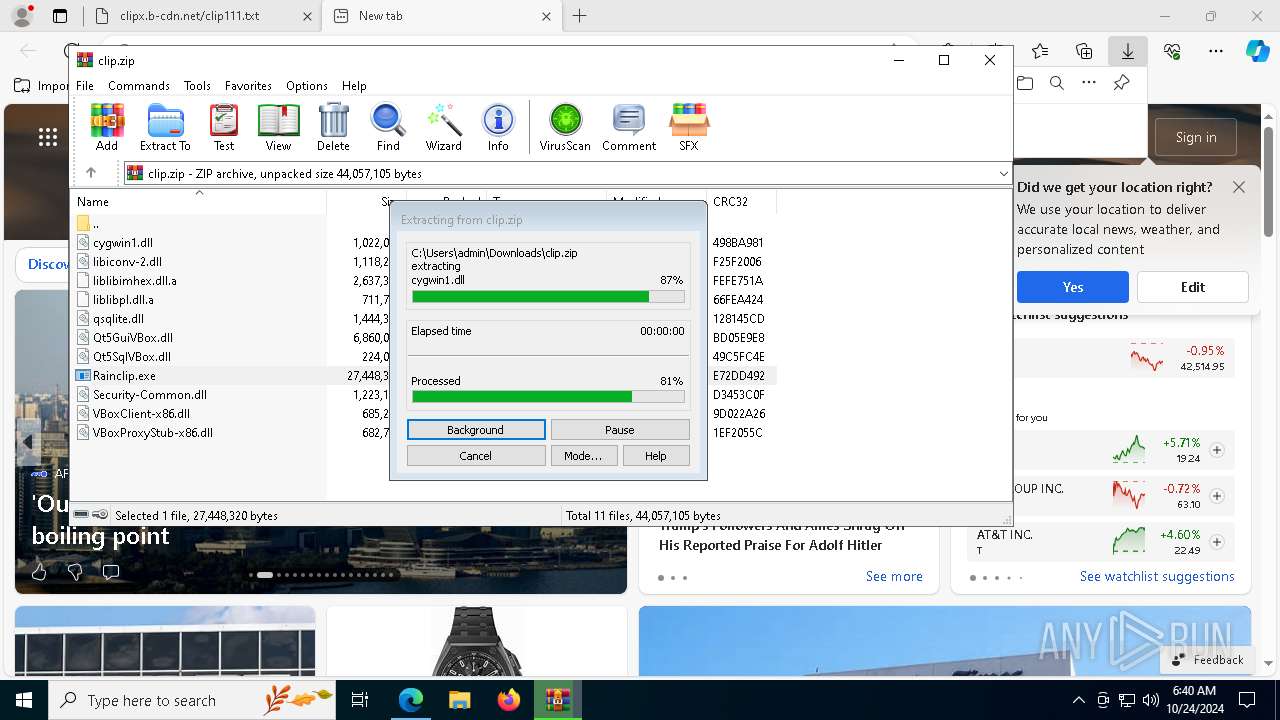Open See watchlist suggestions link
This screenshot has height=720, width=1280.
(x=1157, y=576)
